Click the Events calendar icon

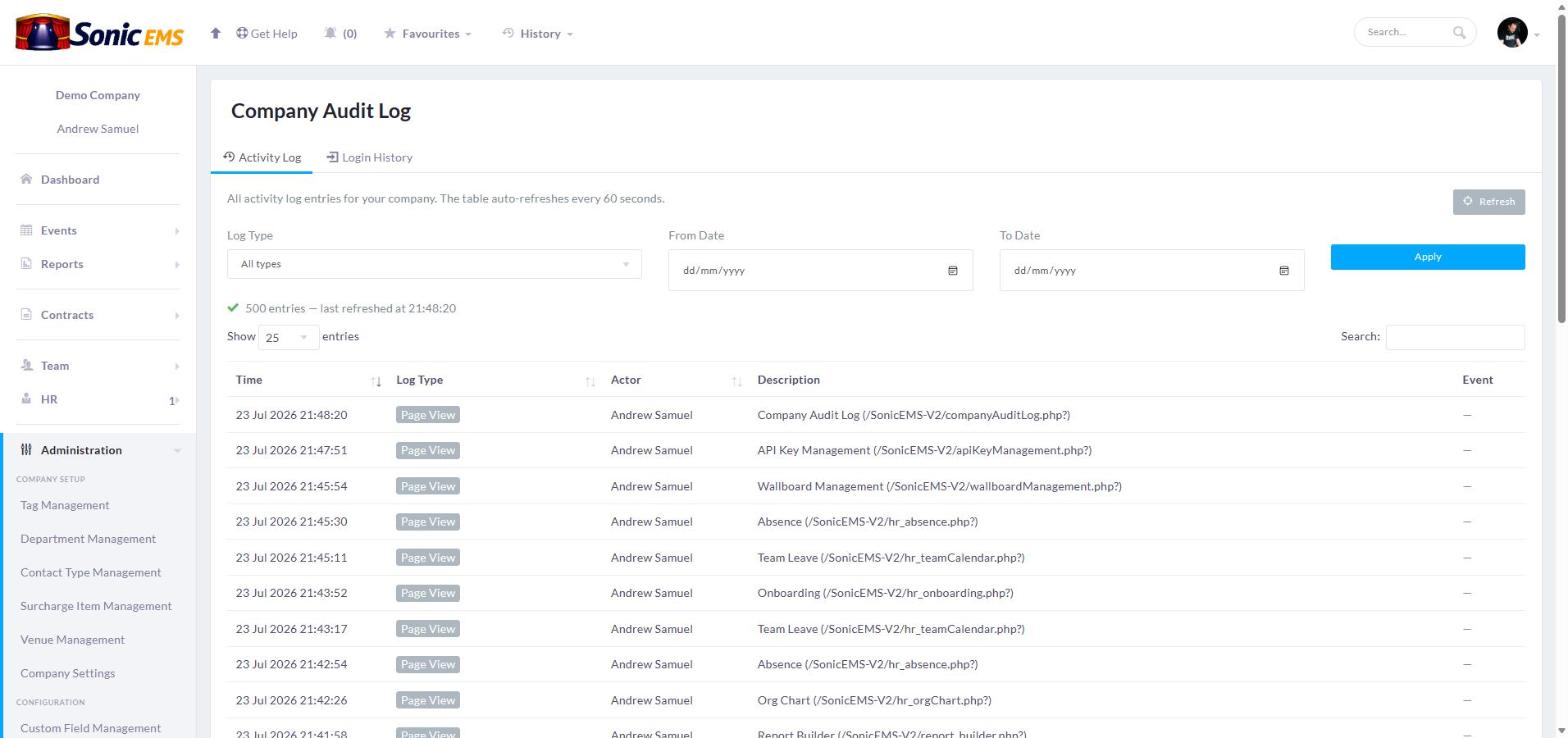26,230
